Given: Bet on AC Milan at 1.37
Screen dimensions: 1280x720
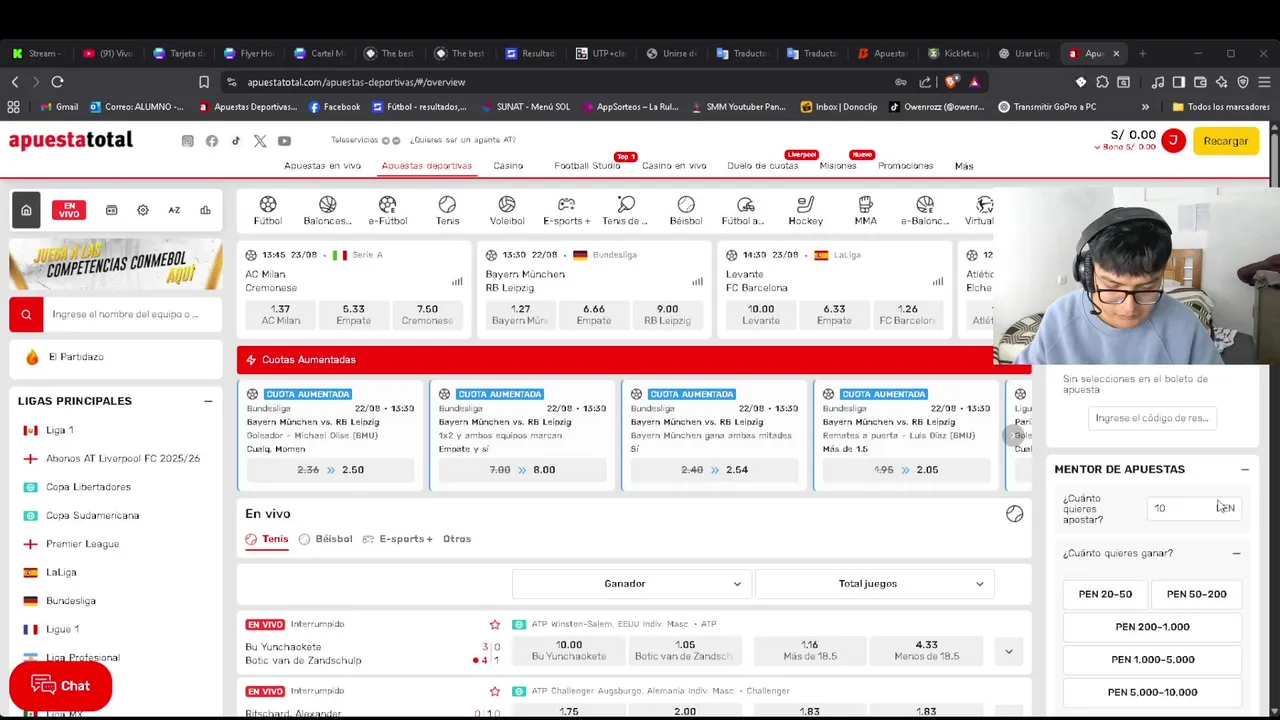Looking at the screenshot, I should (x=280, y=315).
